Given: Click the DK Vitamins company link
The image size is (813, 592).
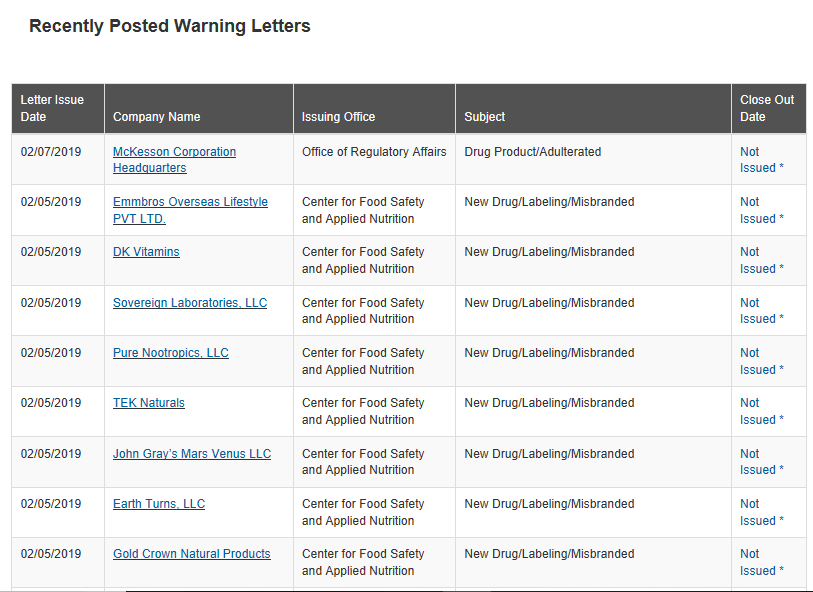Looking at the screenshot, I should (146, 252).
